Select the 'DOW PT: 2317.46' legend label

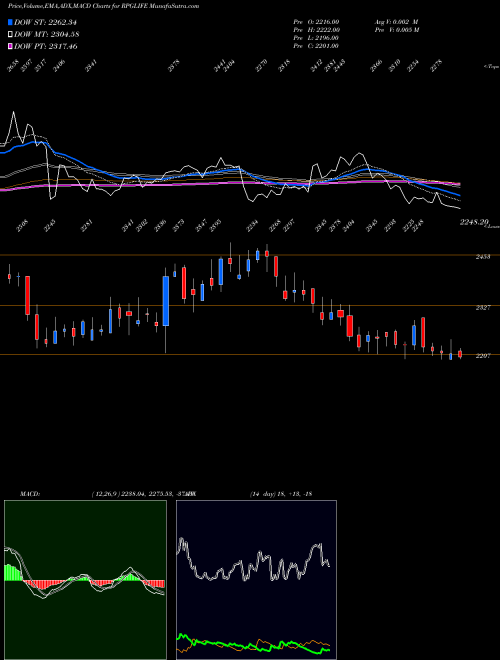point(45,46)
